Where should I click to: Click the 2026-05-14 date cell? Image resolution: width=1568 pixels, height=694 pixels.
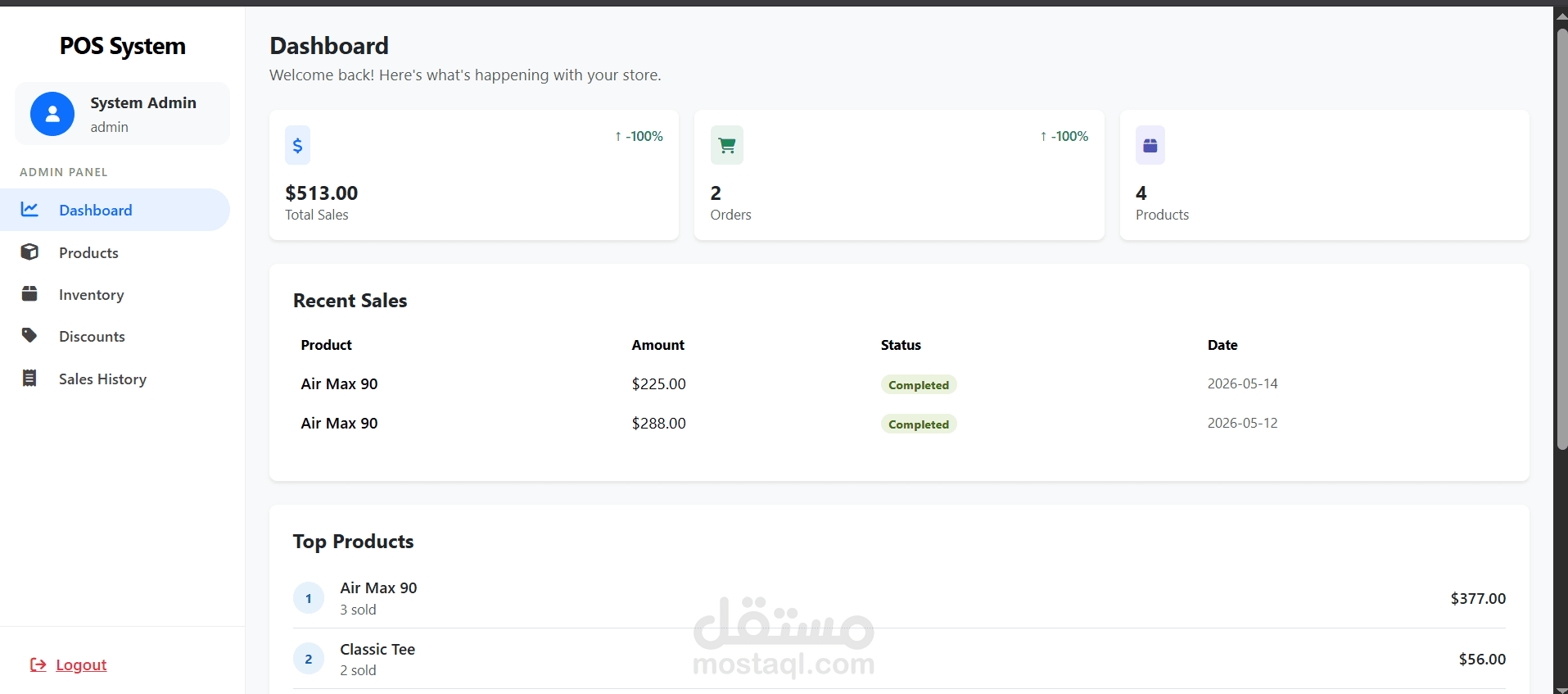click(x=1242, y=383)
